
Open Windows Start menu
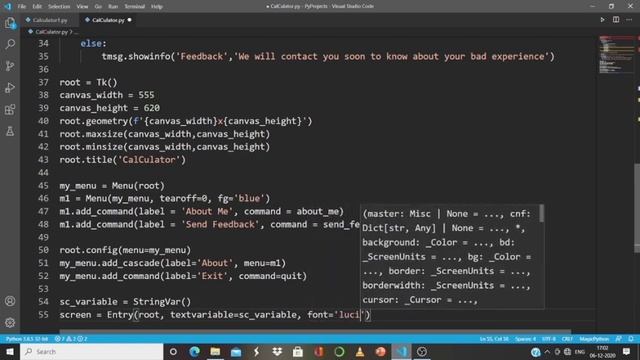tap(10, 351)
